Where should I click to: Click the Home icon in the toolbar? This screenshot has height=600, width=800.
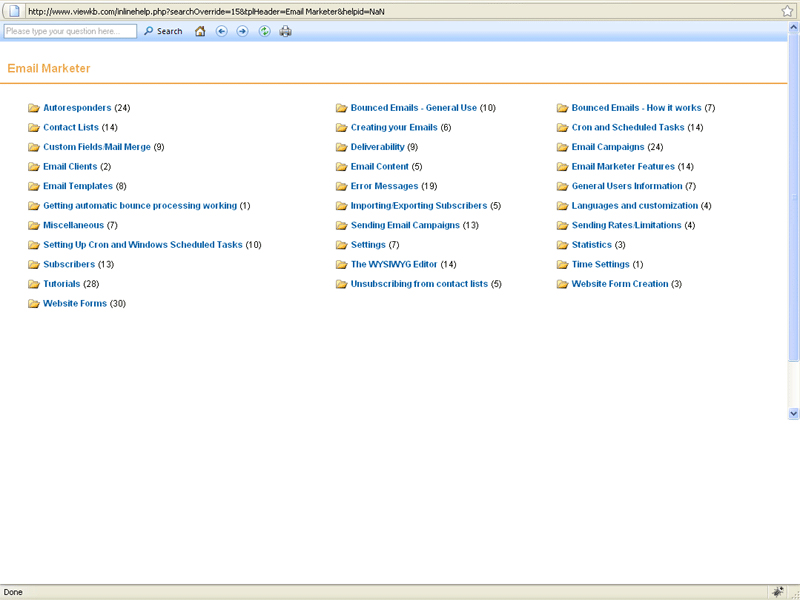tap(200, 31)
